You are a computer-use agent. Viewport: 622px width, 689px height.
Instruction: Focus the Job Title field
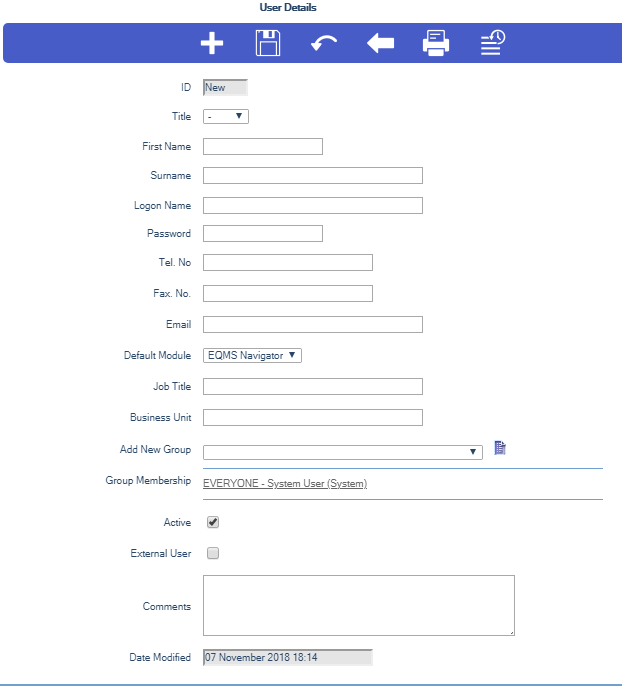313,387
